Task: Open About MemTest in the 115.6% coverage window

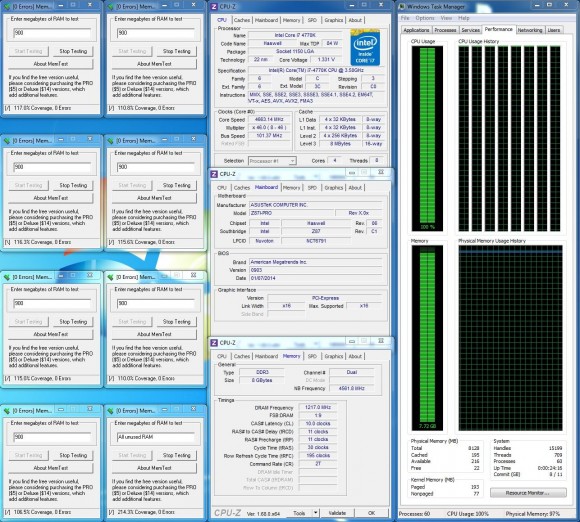Action: pyautogui.click(x=154, y=198)
